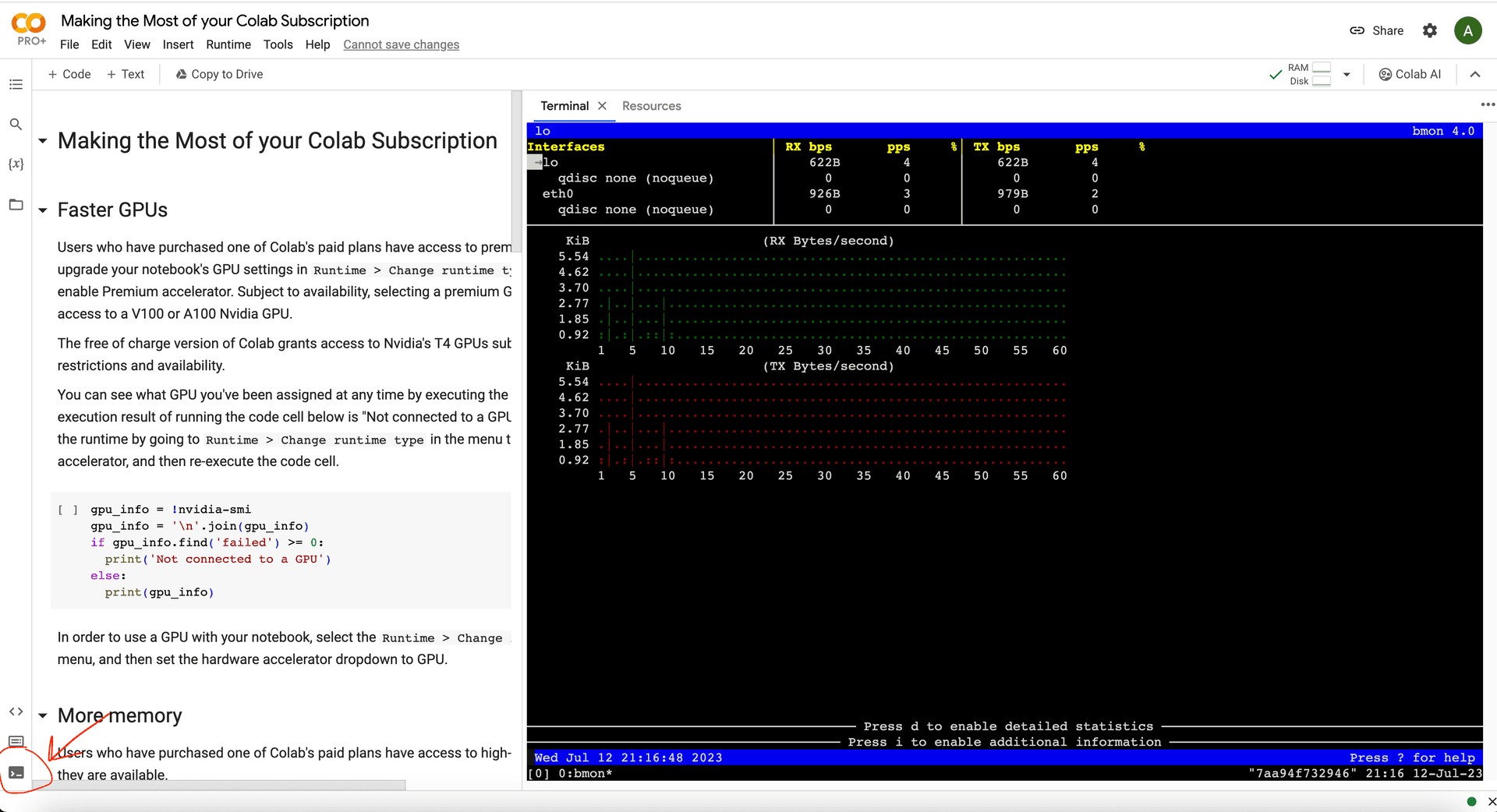Click the Cannot save changes link

pyautogui.click(x=401, y=44)
